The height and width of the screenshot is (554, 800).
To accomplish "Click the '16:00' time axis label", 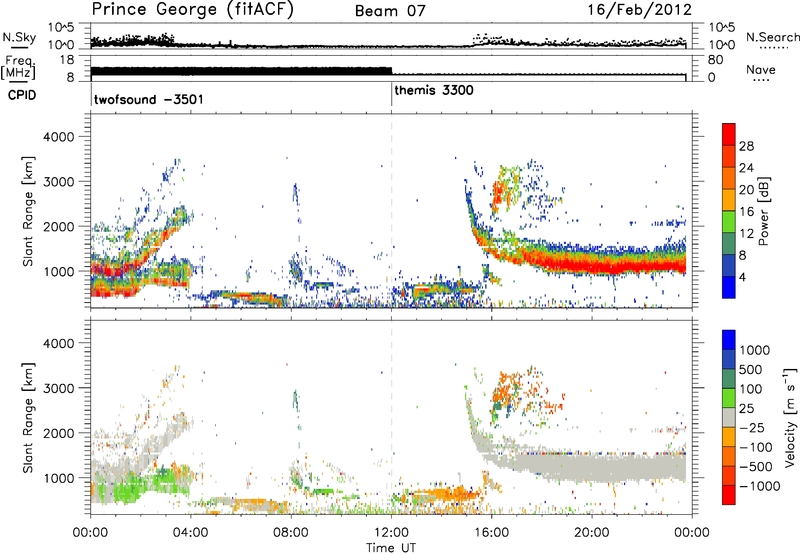I will tap(492, 533).
